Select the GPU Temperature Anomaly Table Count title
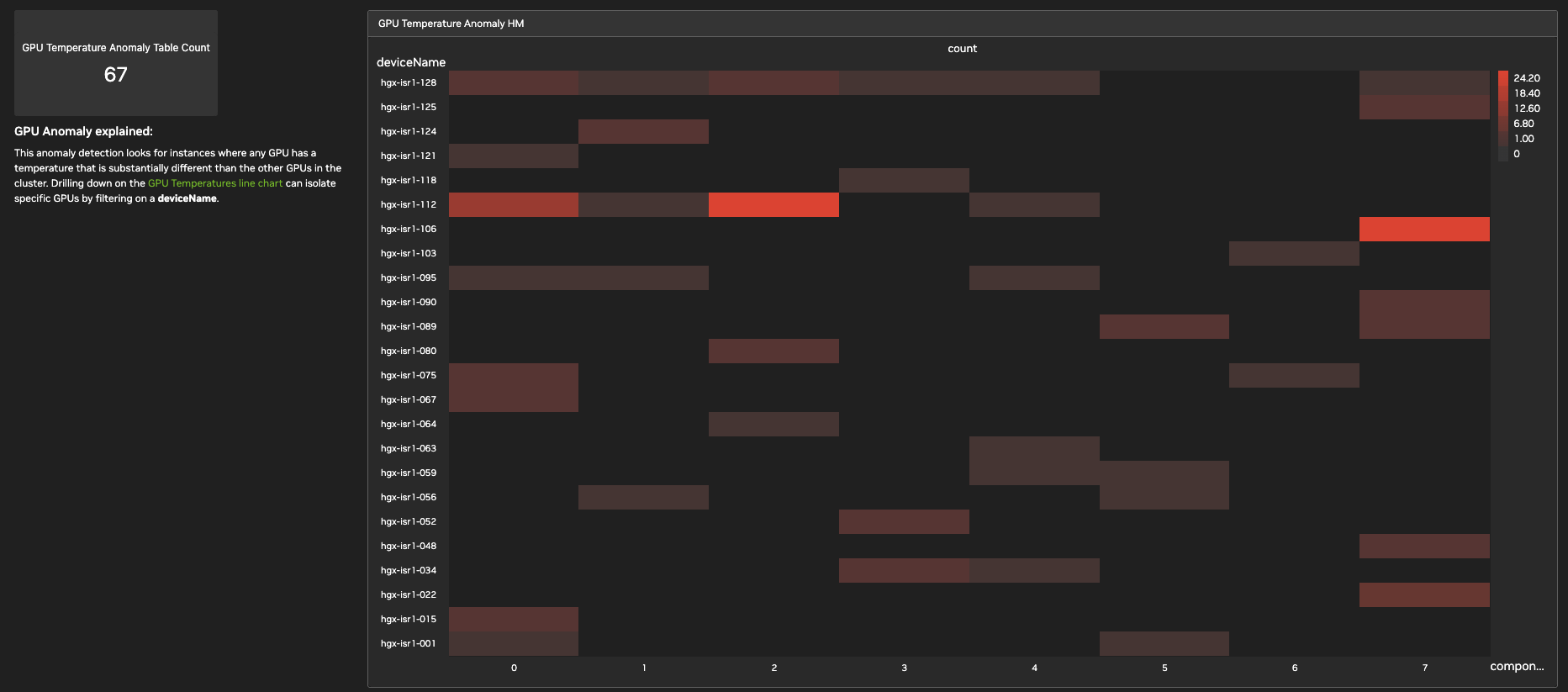Viewport: 1568px width, 692px height. tap(116, 48)
